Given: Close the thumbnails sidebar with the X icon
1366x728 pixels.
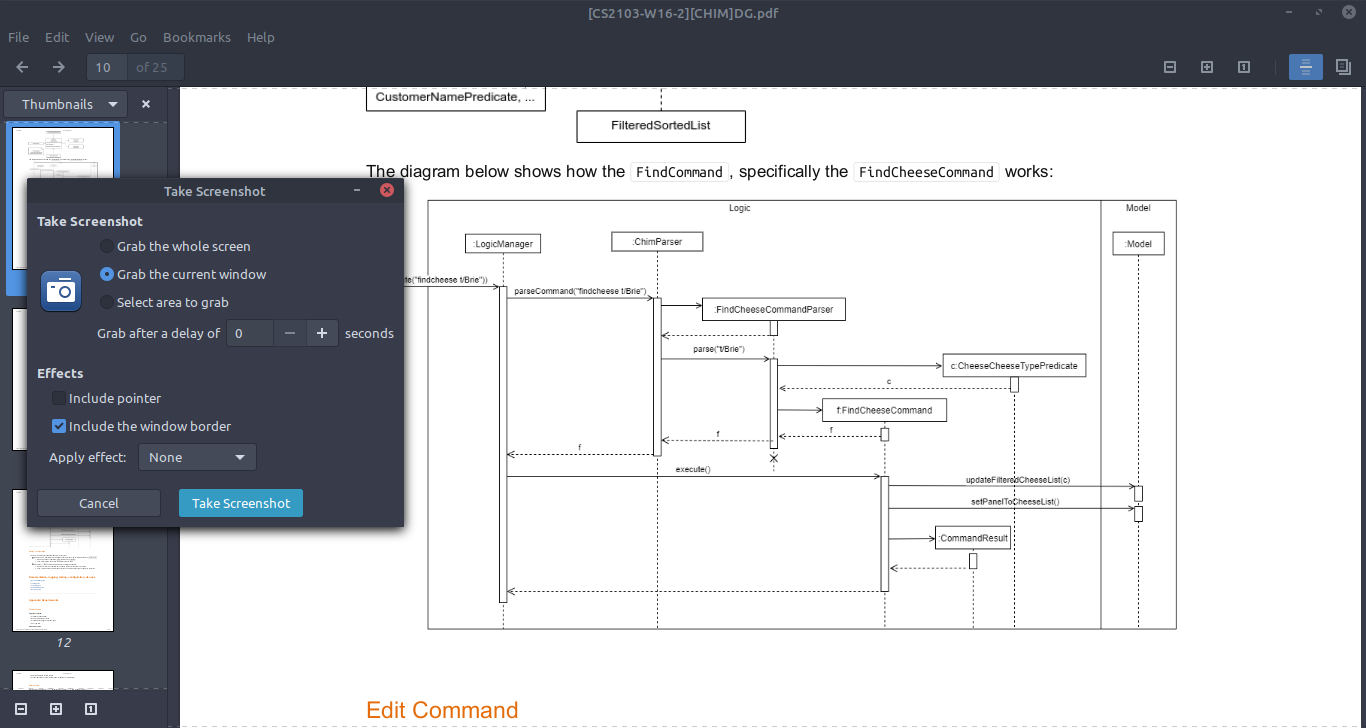Looking at the screenshot, I should tap(145, 103).
